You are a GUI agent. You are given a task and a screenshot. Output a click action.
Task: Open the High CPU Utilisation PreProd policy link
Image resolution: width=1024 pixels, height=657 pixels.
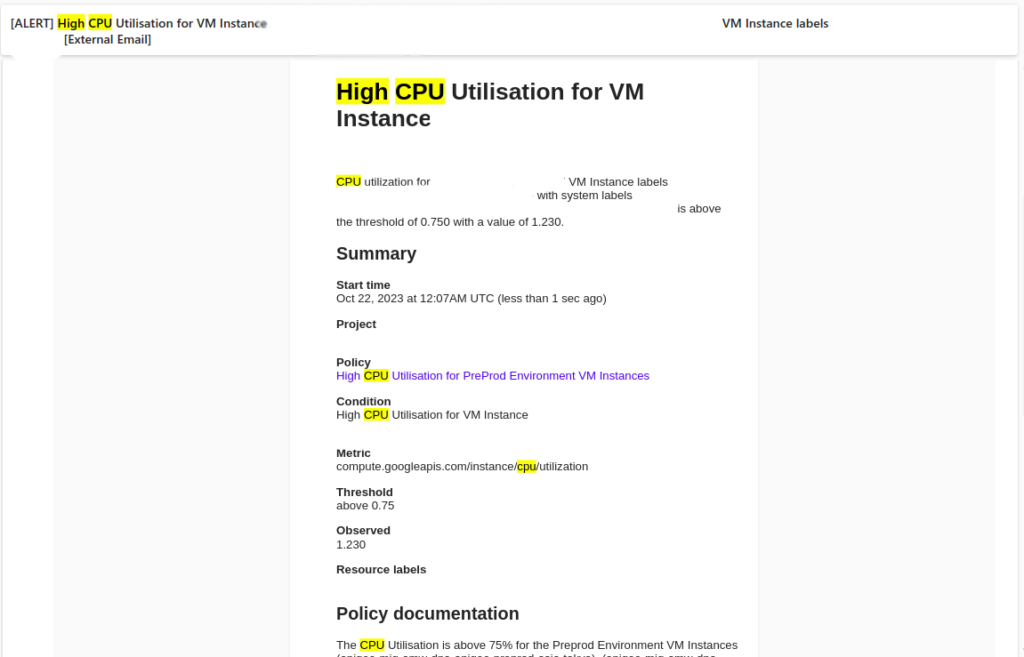(x=492, y=376)
